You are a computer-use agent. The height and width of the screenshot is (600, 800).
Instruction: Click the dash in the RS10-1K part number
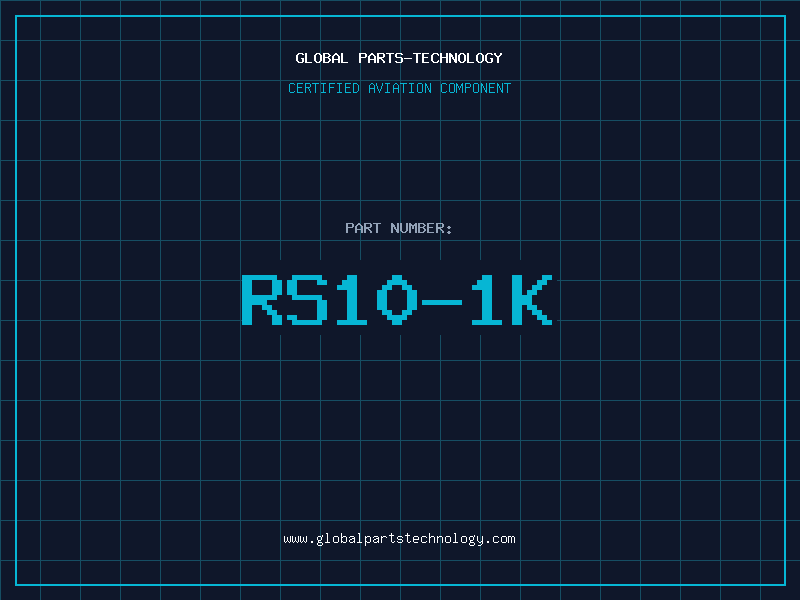442,303
